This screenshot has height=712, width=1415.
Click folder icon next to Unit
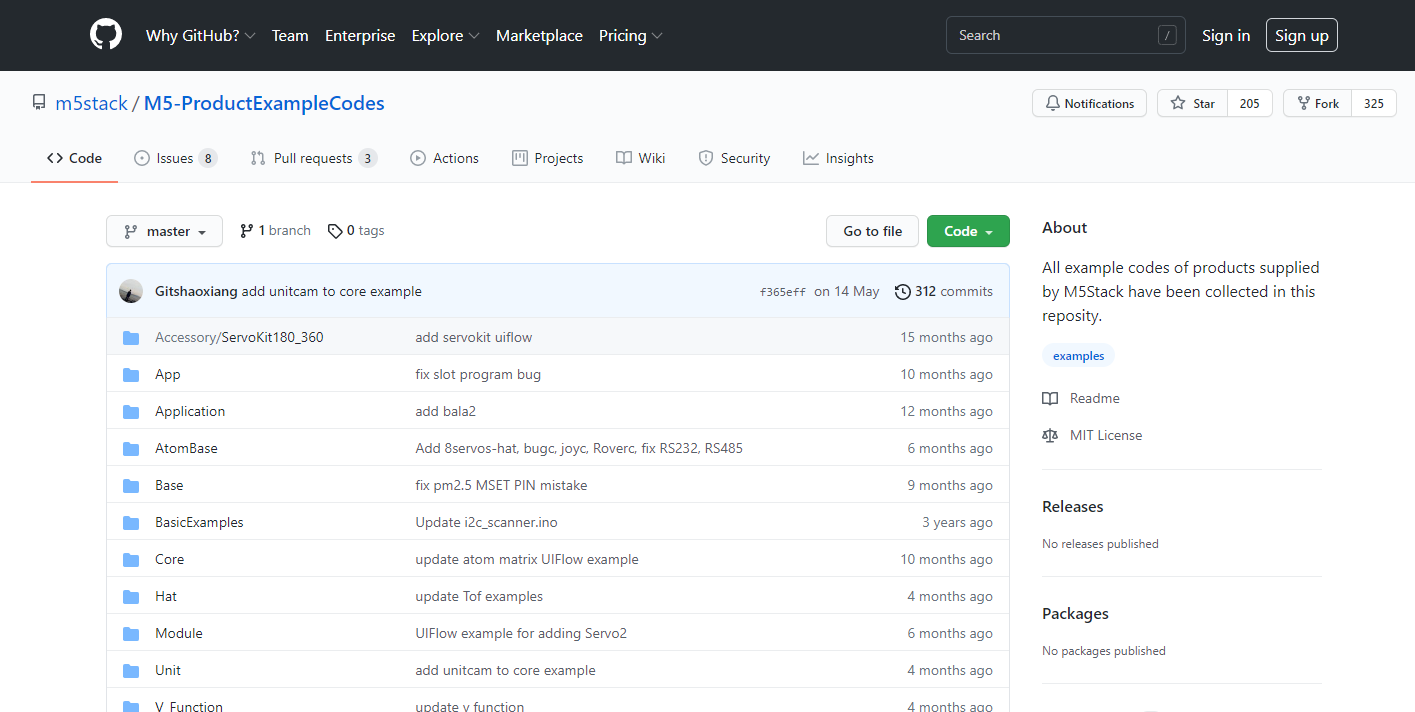tap(131, 670)
